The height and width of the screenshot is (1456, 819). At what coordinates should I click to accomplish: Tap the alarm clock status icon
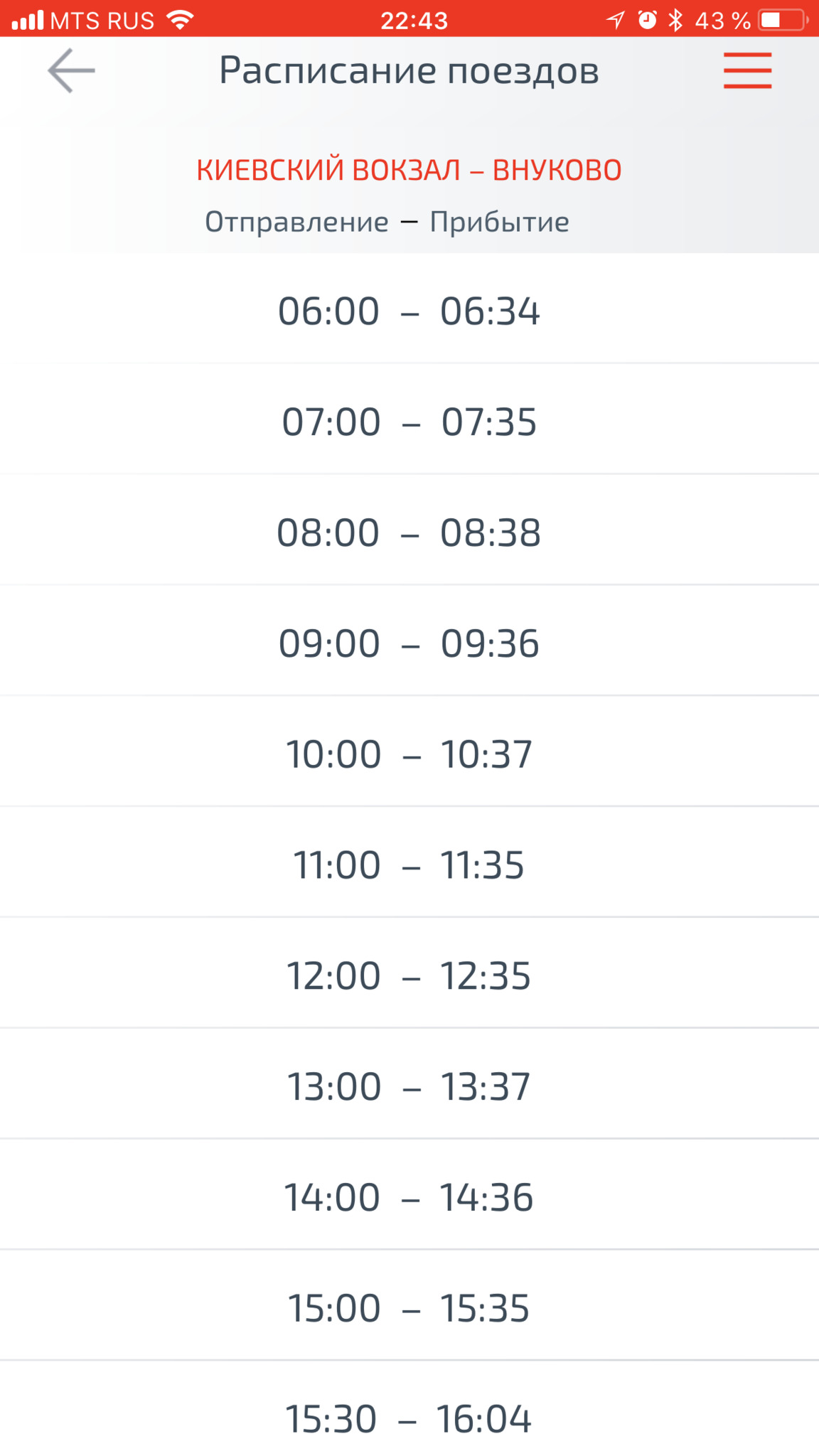pos(647,20)
